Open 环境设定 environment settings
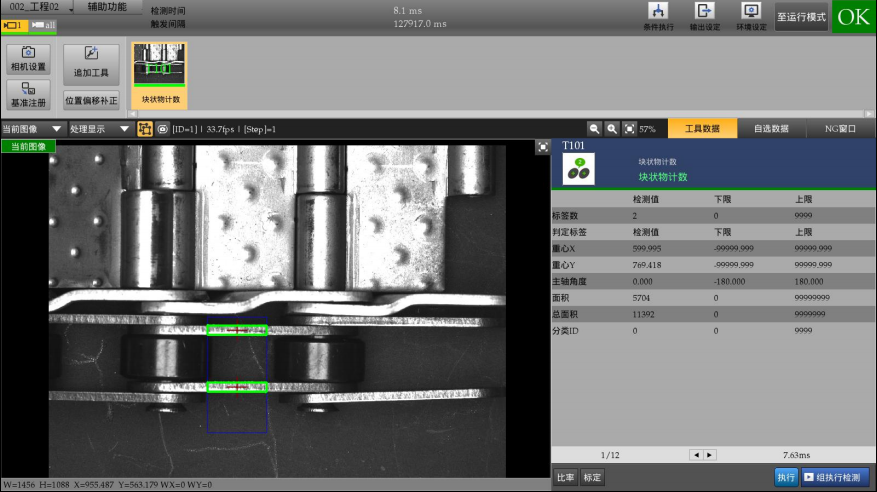Screen dimensions: 877x492 pos(751,16)
